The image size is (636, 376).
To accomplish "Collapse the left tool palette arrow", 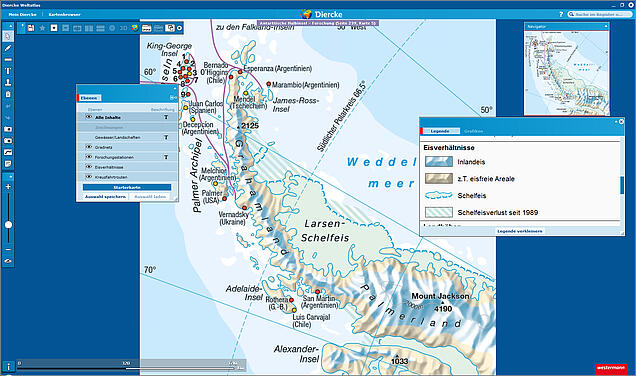I will 10,26.
